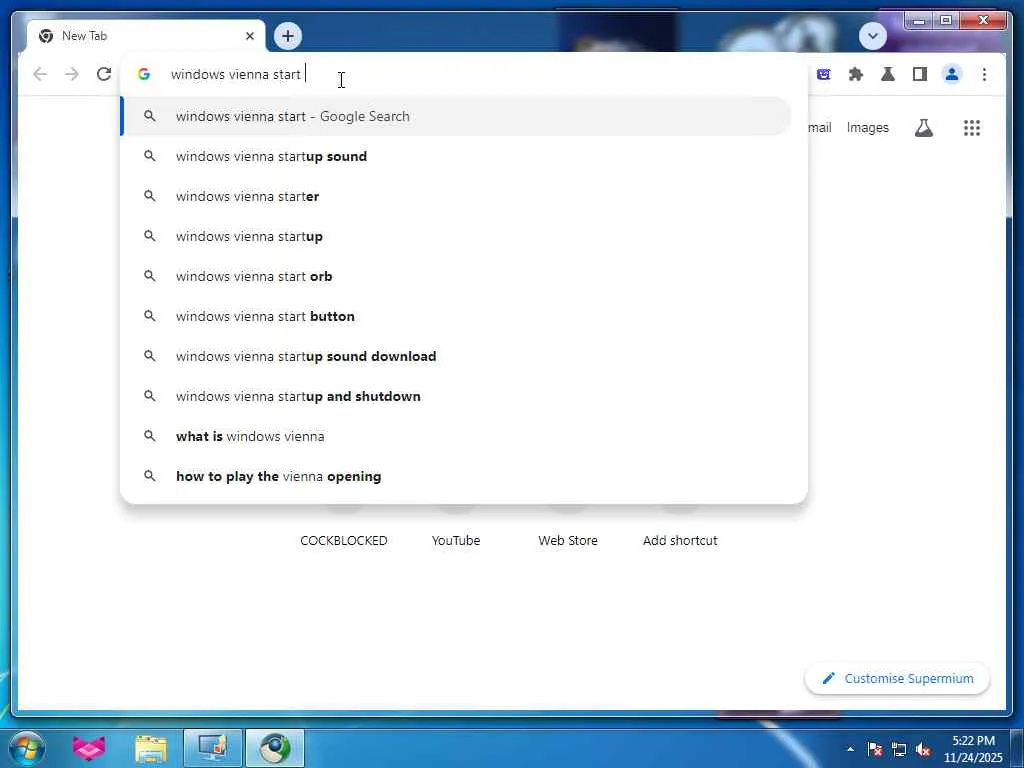Open the COCKBLOCKED shortcut

pos(344,541)
